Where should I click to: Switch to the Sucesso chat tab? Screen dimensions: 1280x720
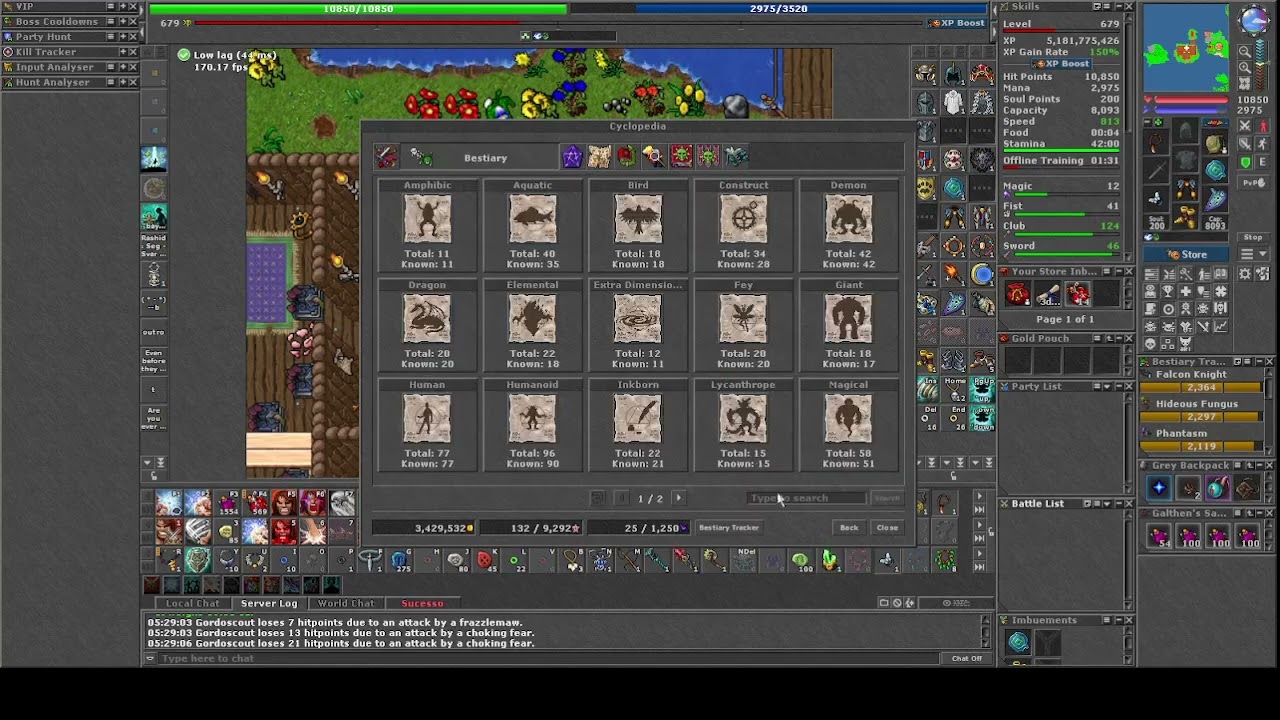[422, 603]
